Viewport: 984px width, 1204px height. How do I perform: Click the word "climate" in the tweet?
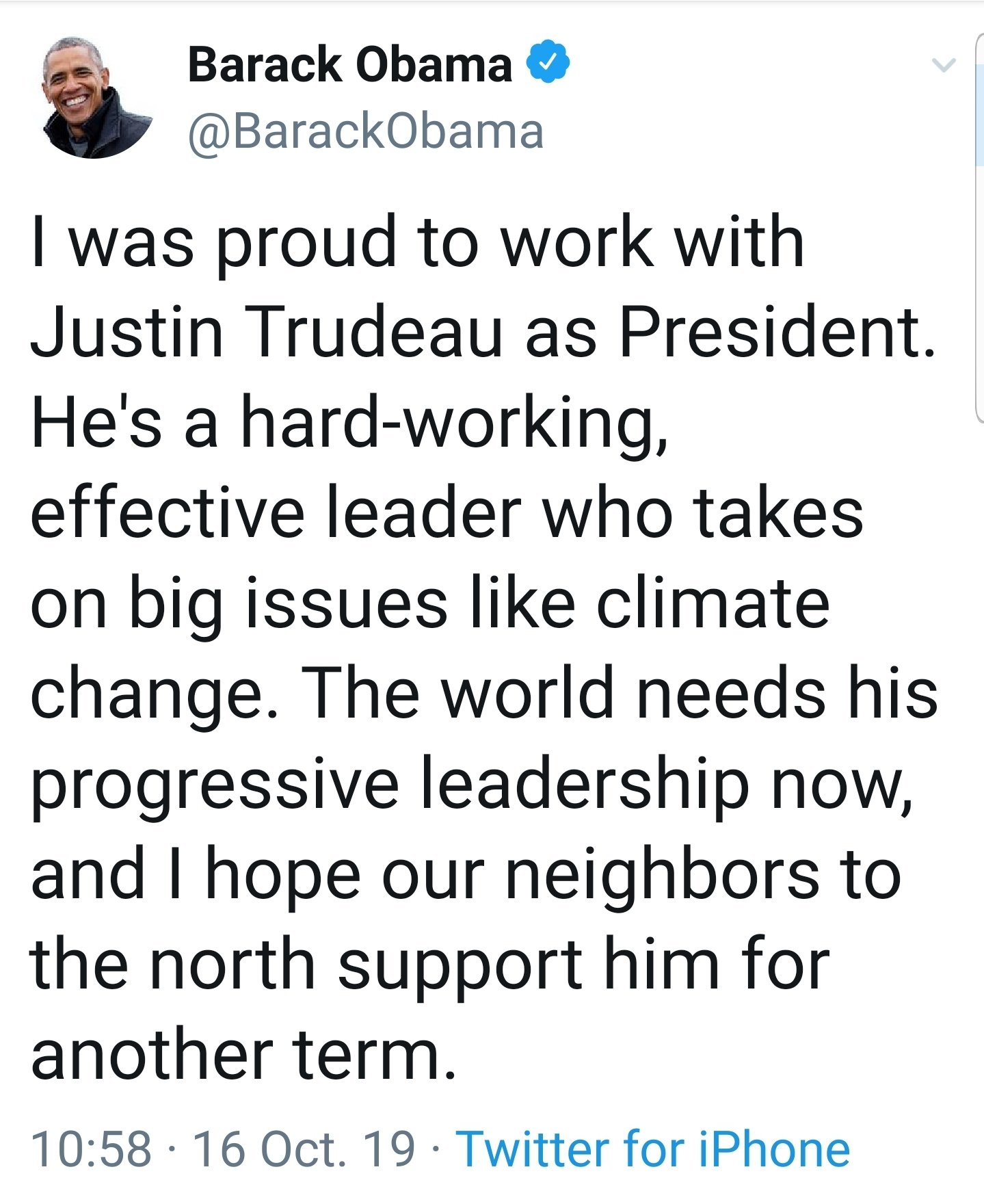click(x=713, y=603)
